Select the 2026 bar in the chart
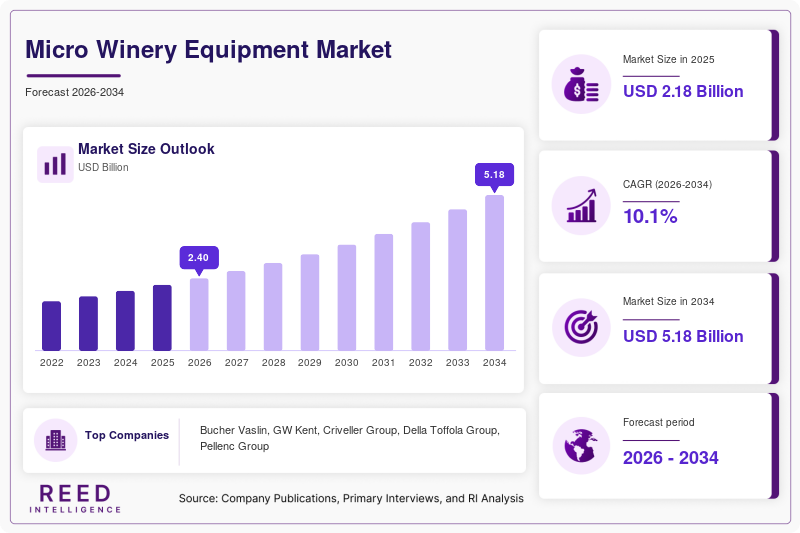 click(x=199, y=314)
